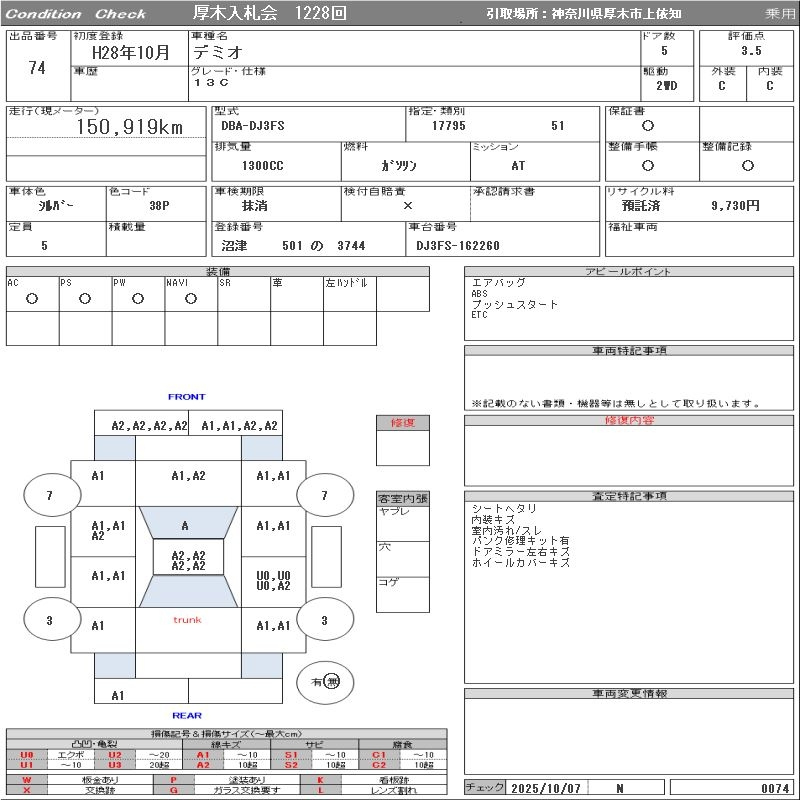800x800 pixels.
Task: Toggle the AC equipment circle
Action: [x=32, y=298]
